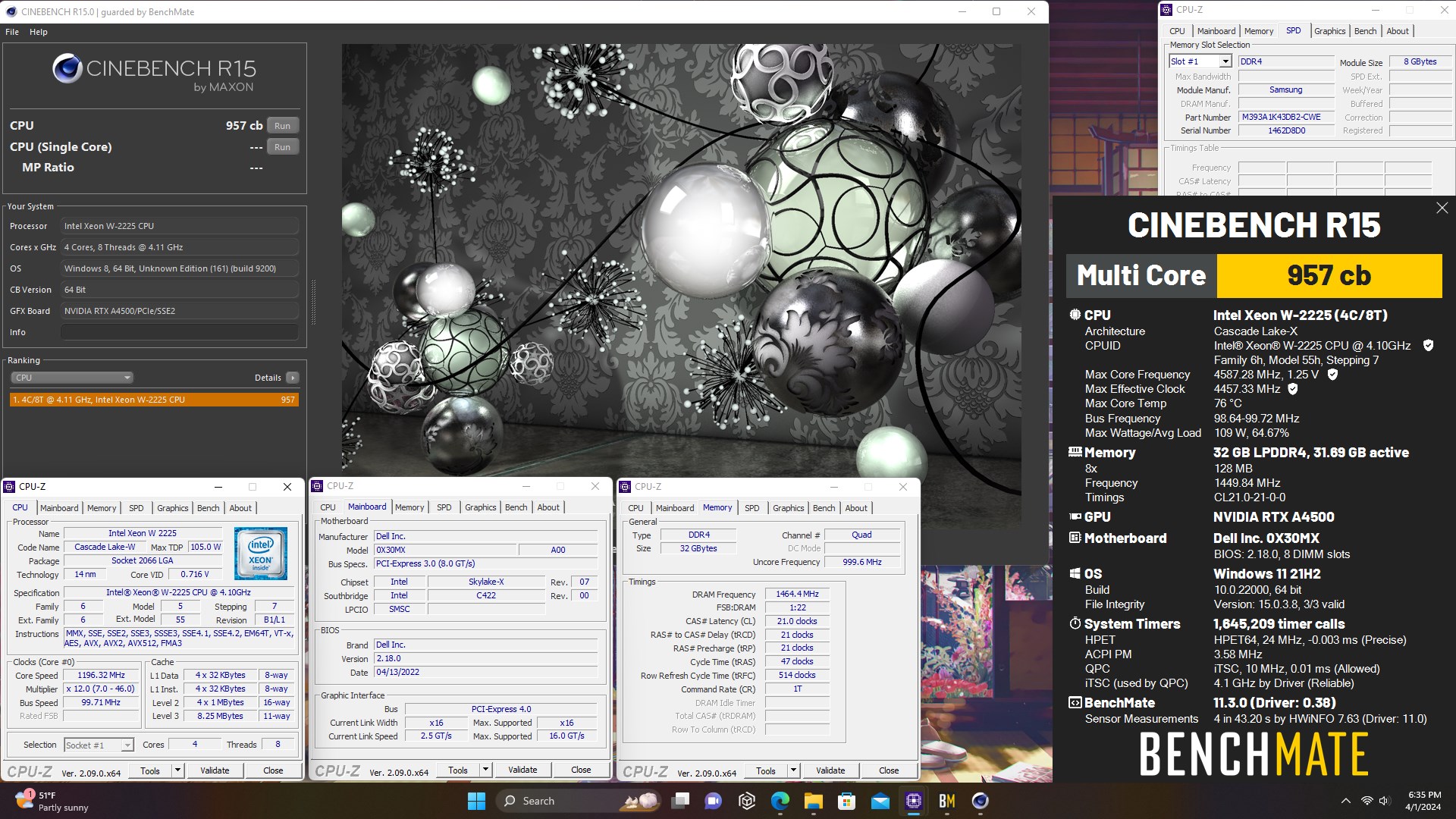Open Mainboard tab in left CPU-Z window
The width and height of the screenshot is (1456, 819).
[59, 508]
